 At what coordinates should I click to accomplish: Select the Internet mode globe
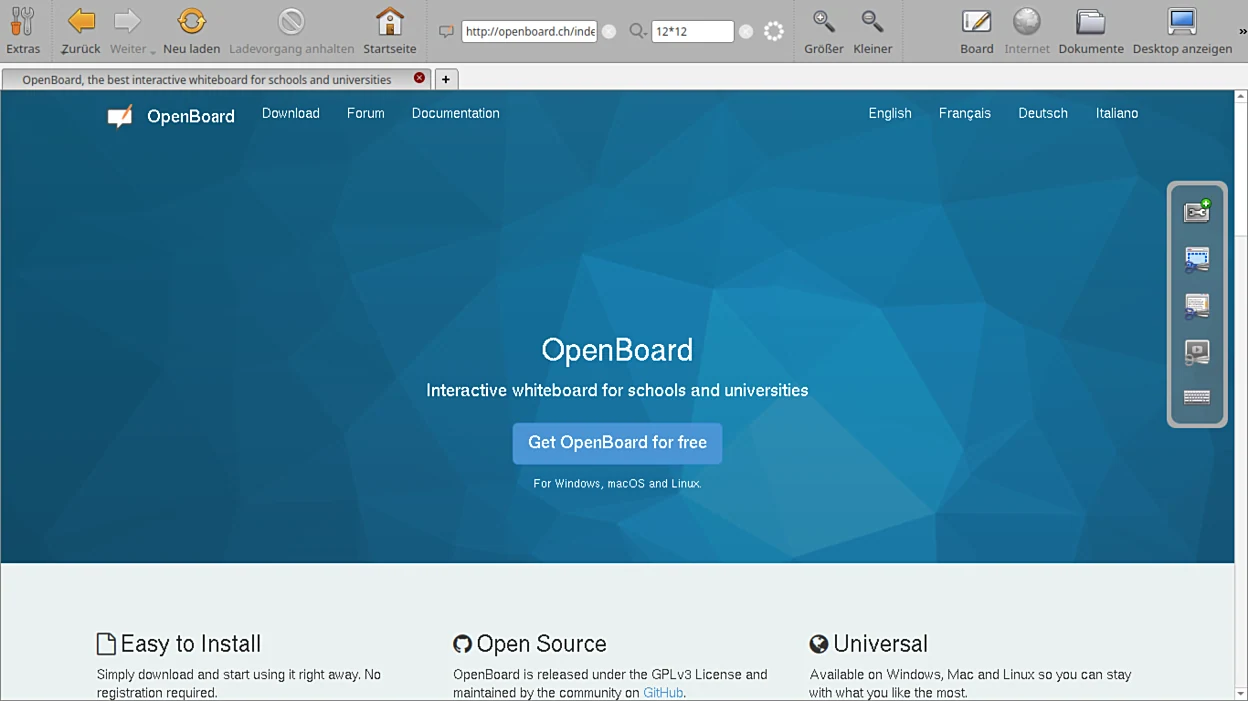1027,30
